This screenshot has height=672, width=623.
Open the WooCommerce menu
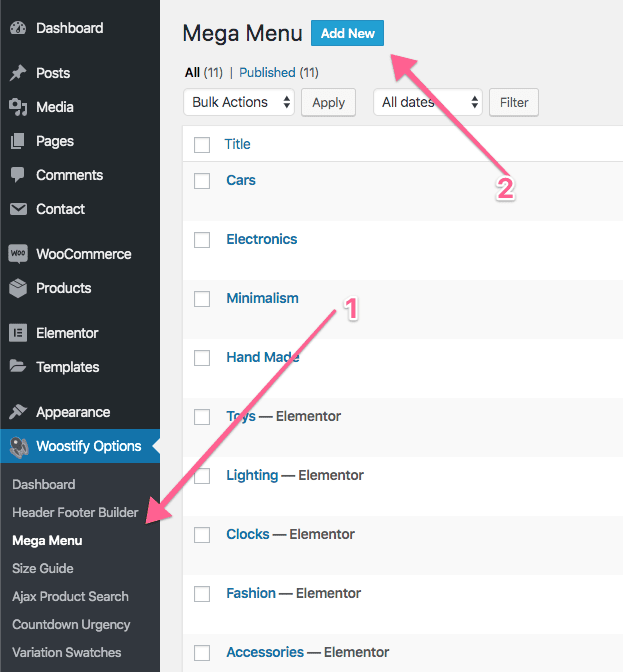[x=84, y=254]
